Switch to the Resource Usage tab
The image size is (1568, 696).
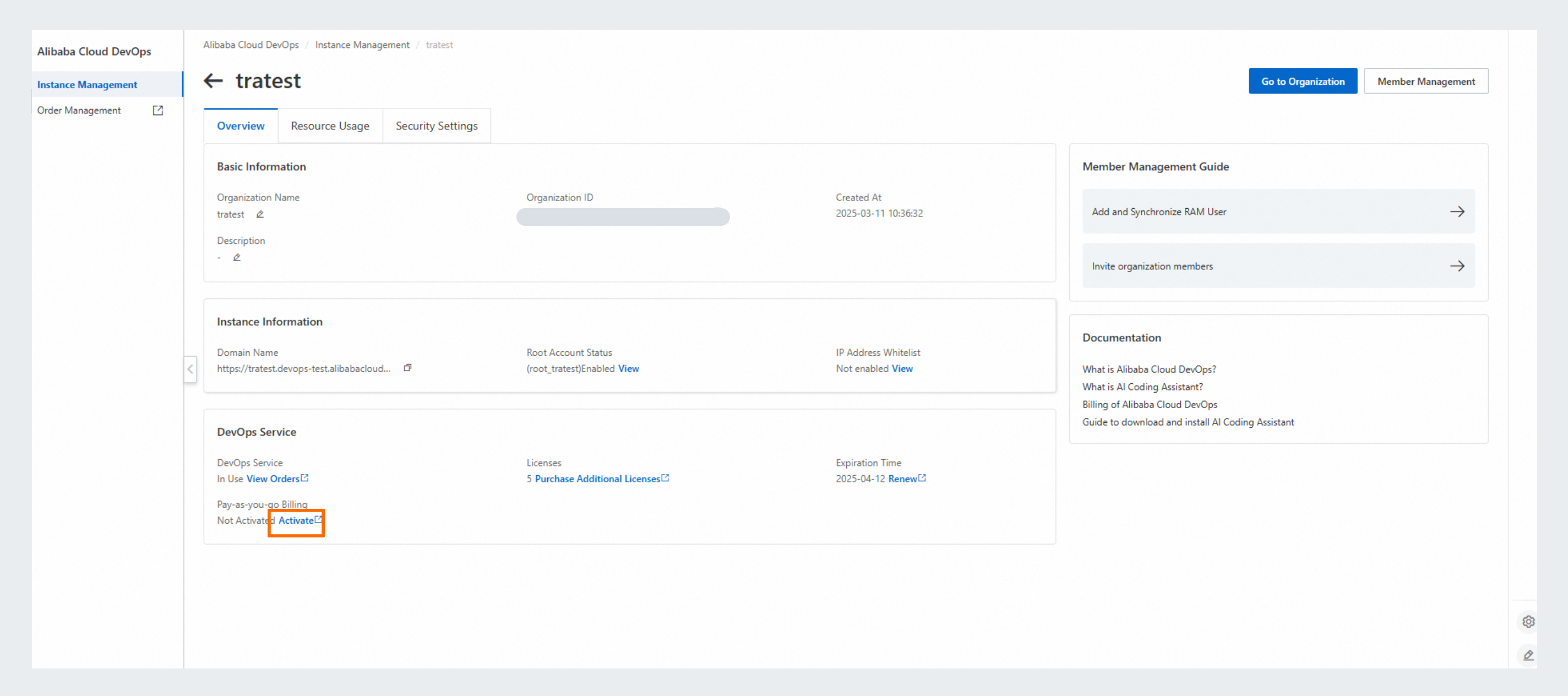(x=330, y=126)
